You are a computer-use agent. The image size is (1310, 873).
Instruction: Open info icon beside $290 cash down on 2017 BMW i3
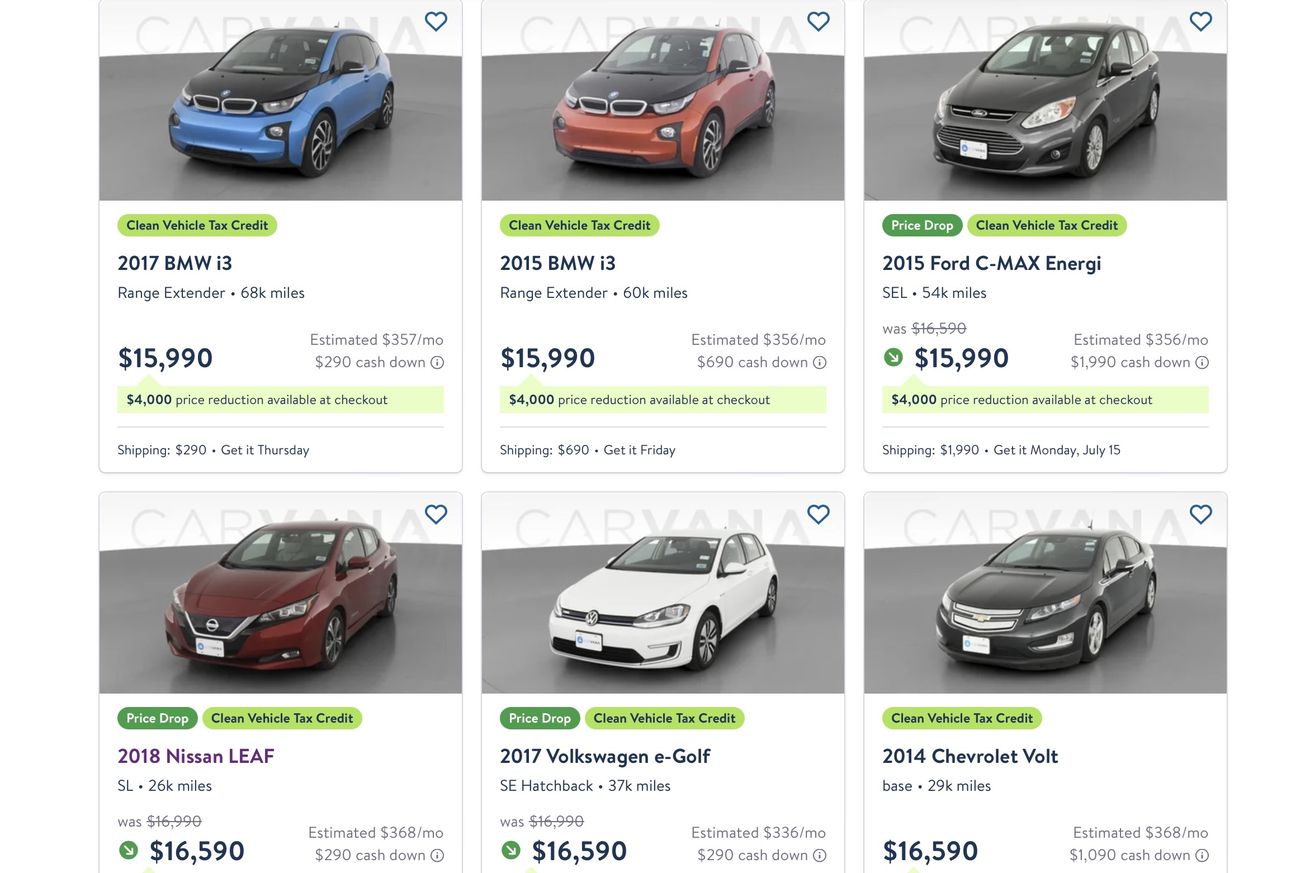coord(437,363)
